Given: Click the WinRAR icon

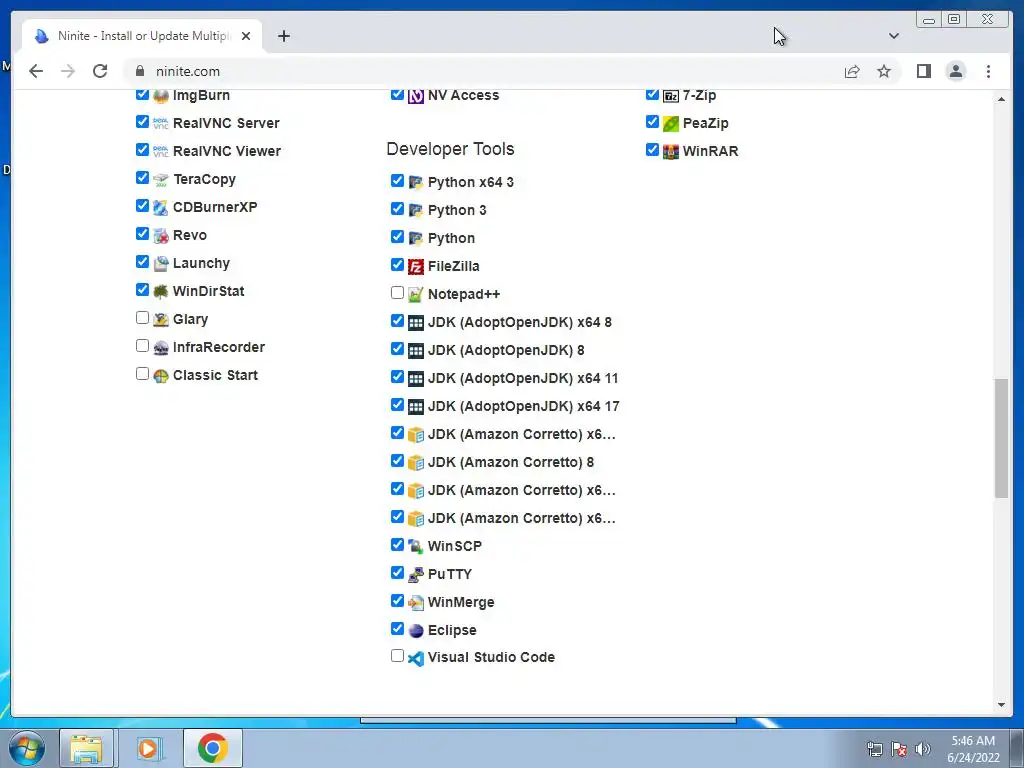Looking at the screenshot, I should (671, 152).
